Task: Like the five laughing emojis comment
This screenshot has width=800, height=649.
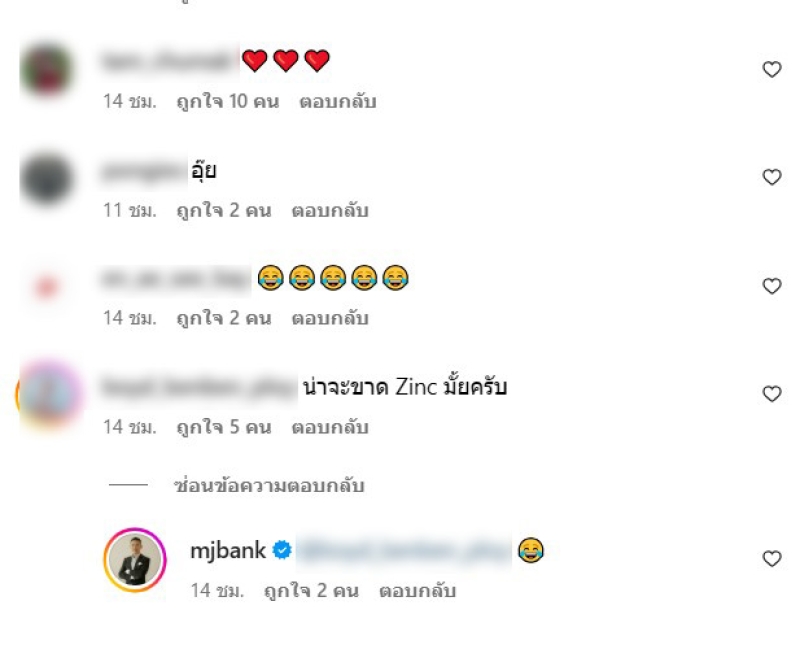Action: click(x=771, y=286)
